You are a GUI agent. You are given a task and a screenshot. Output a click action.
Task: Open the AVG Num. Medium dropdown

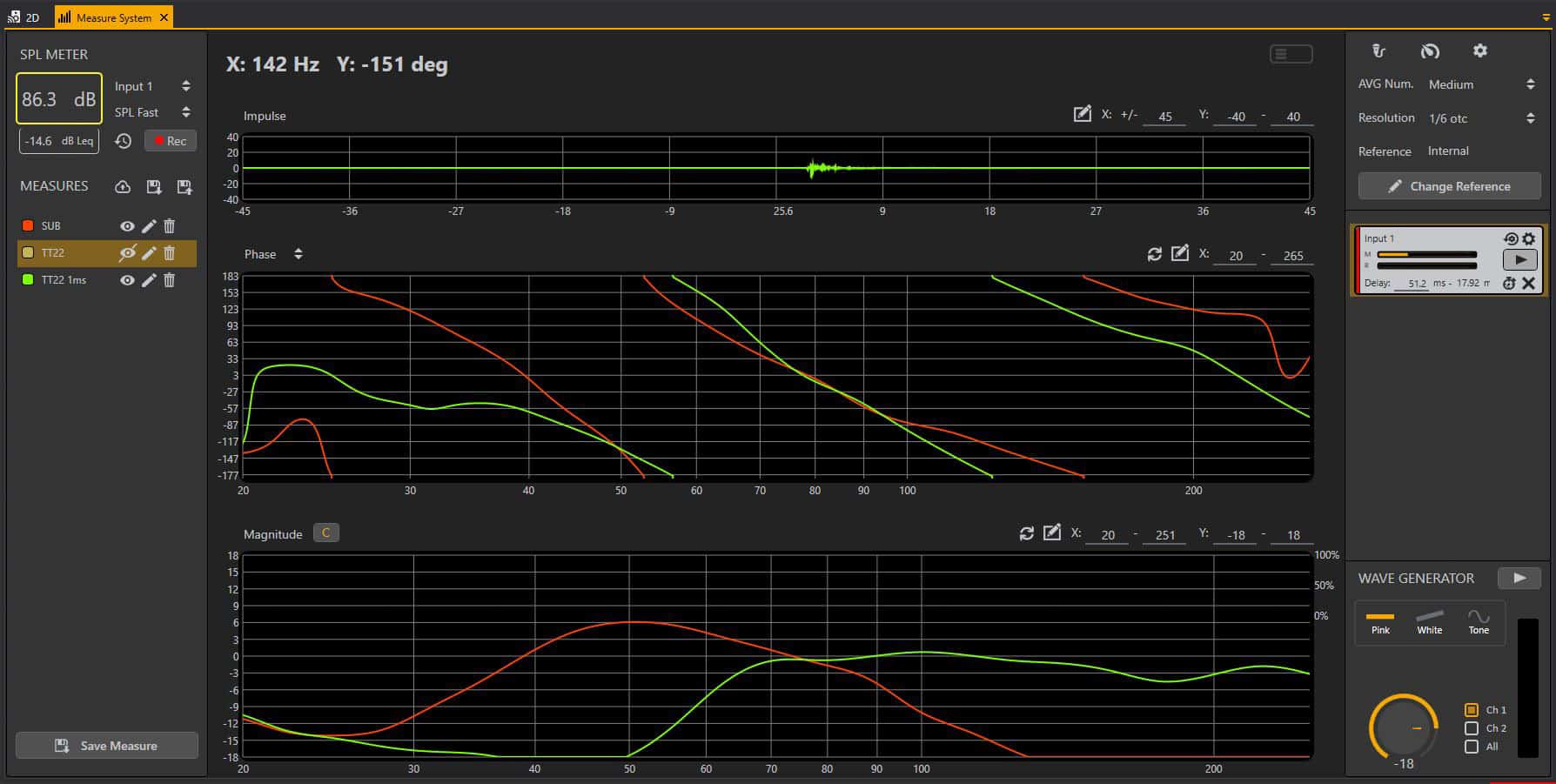point(1530,84)
